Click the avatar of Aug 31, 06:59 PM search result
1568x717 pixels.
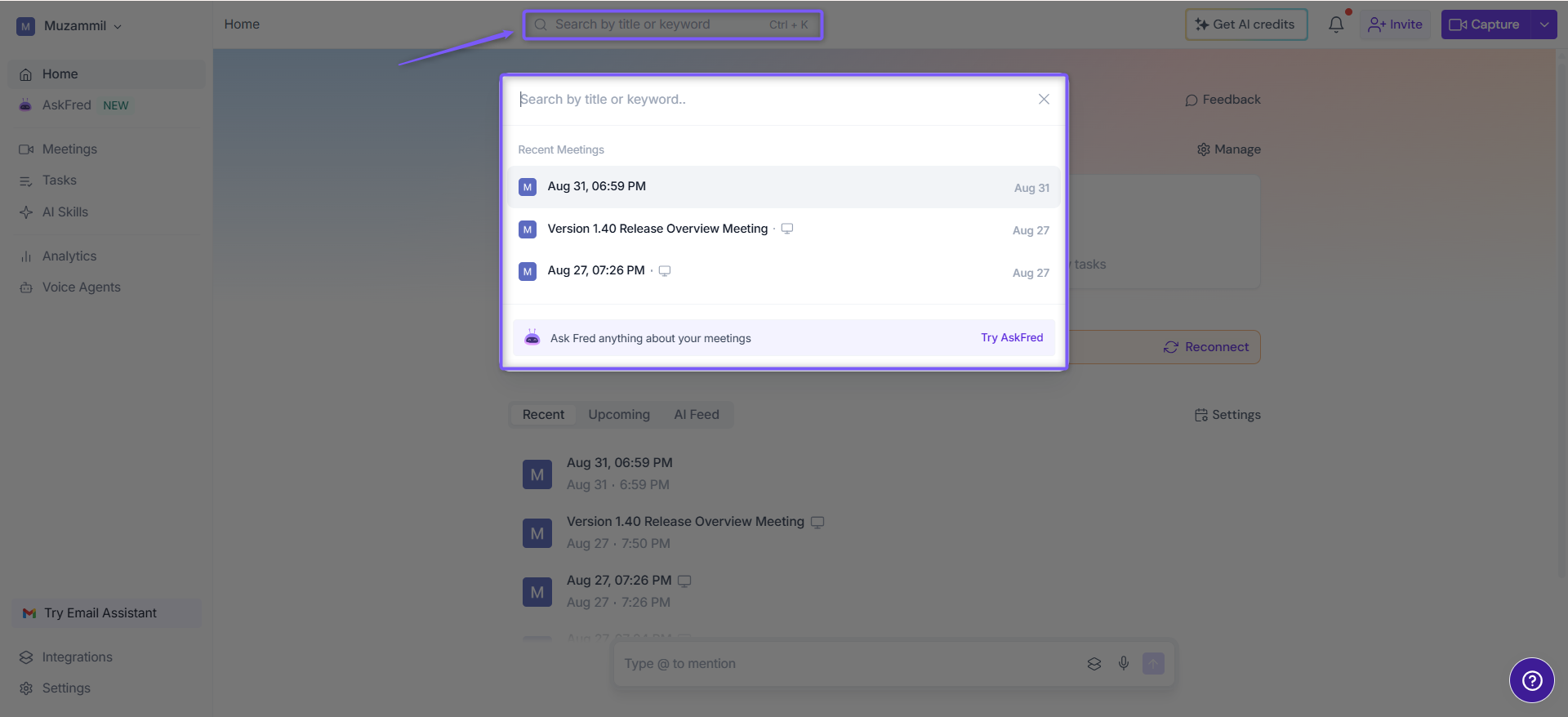(528, 187)
